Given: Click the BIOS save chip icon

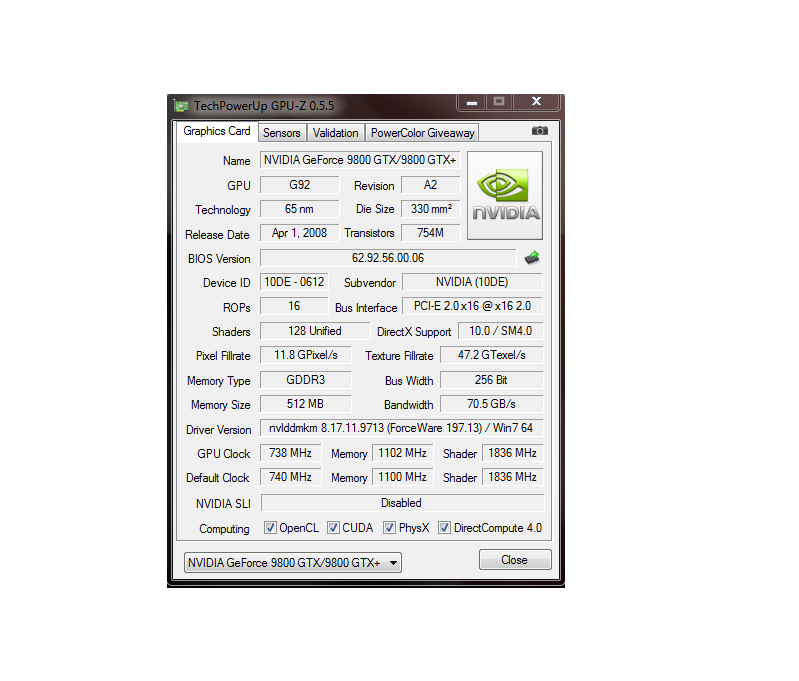Looking at the screenshot, I should coord(532,258).
